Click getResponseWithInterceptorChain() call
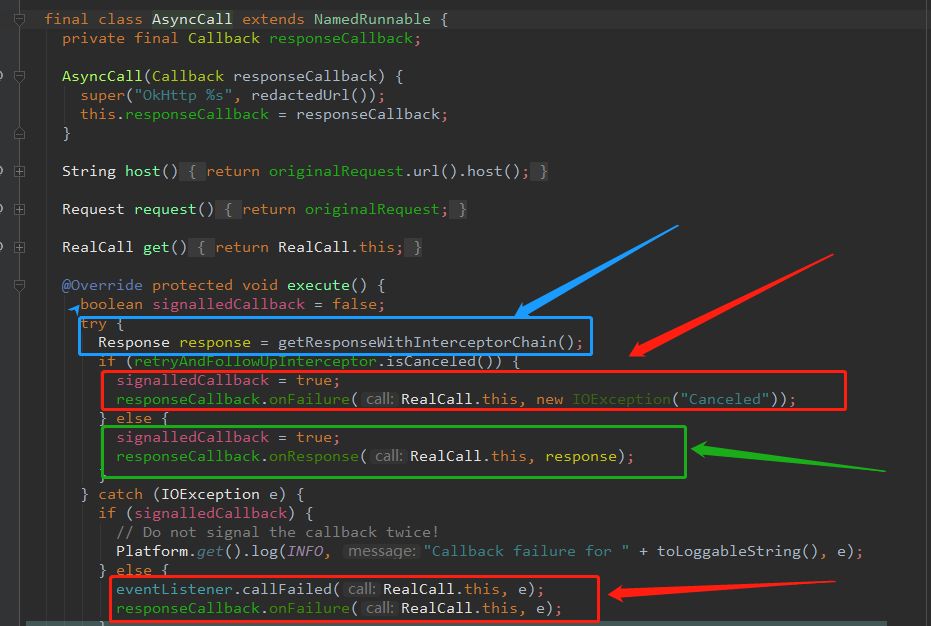The width and height of the screenshot is (931, 626). 426,343
